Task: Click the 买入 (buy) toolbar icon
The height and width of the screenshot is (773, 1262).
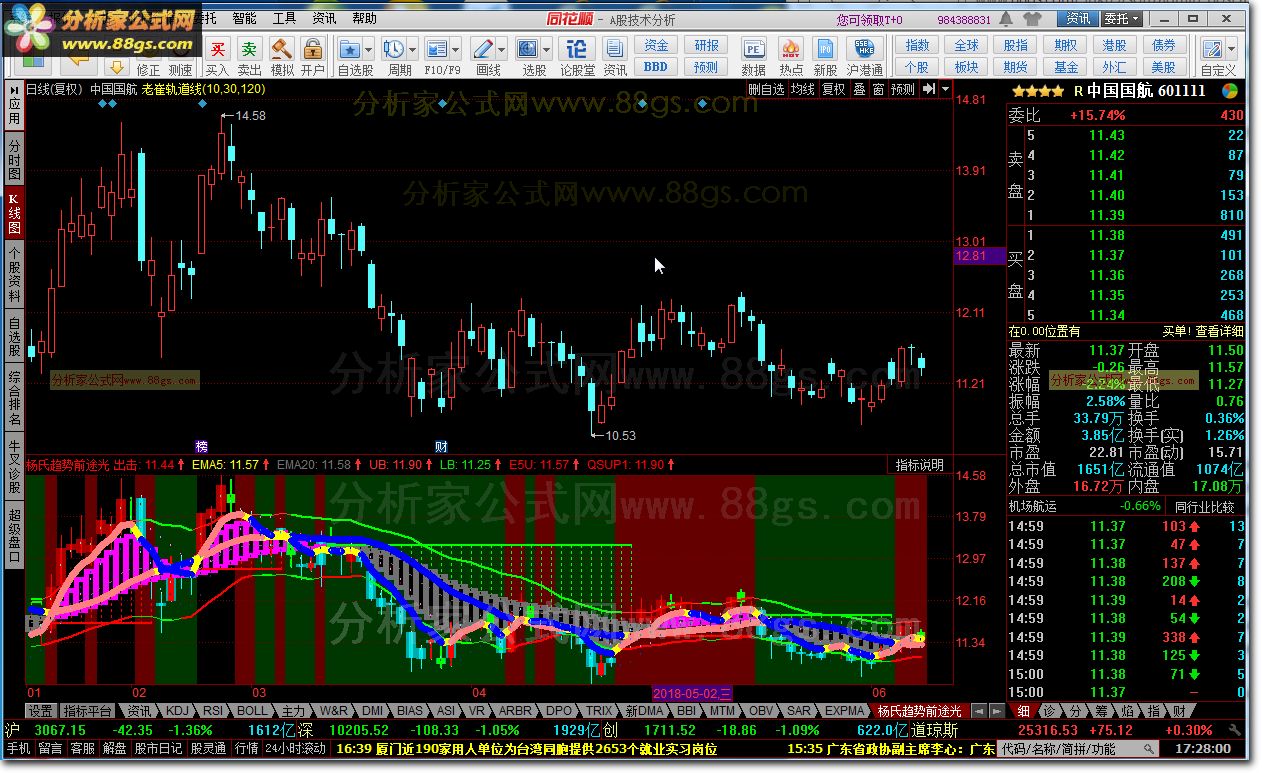Action: click(x=217, y=49)
